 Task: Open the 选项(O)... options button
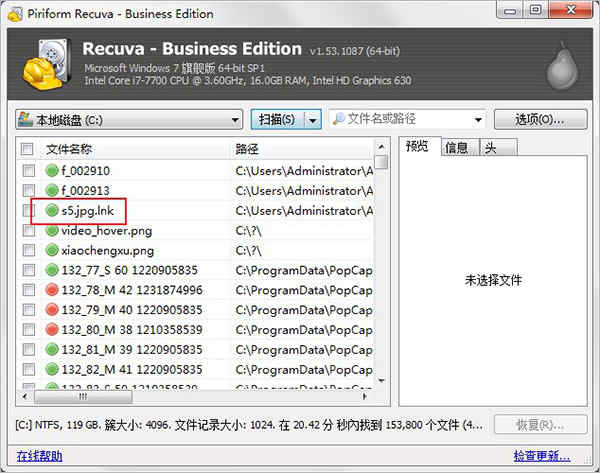coord(540,120)
